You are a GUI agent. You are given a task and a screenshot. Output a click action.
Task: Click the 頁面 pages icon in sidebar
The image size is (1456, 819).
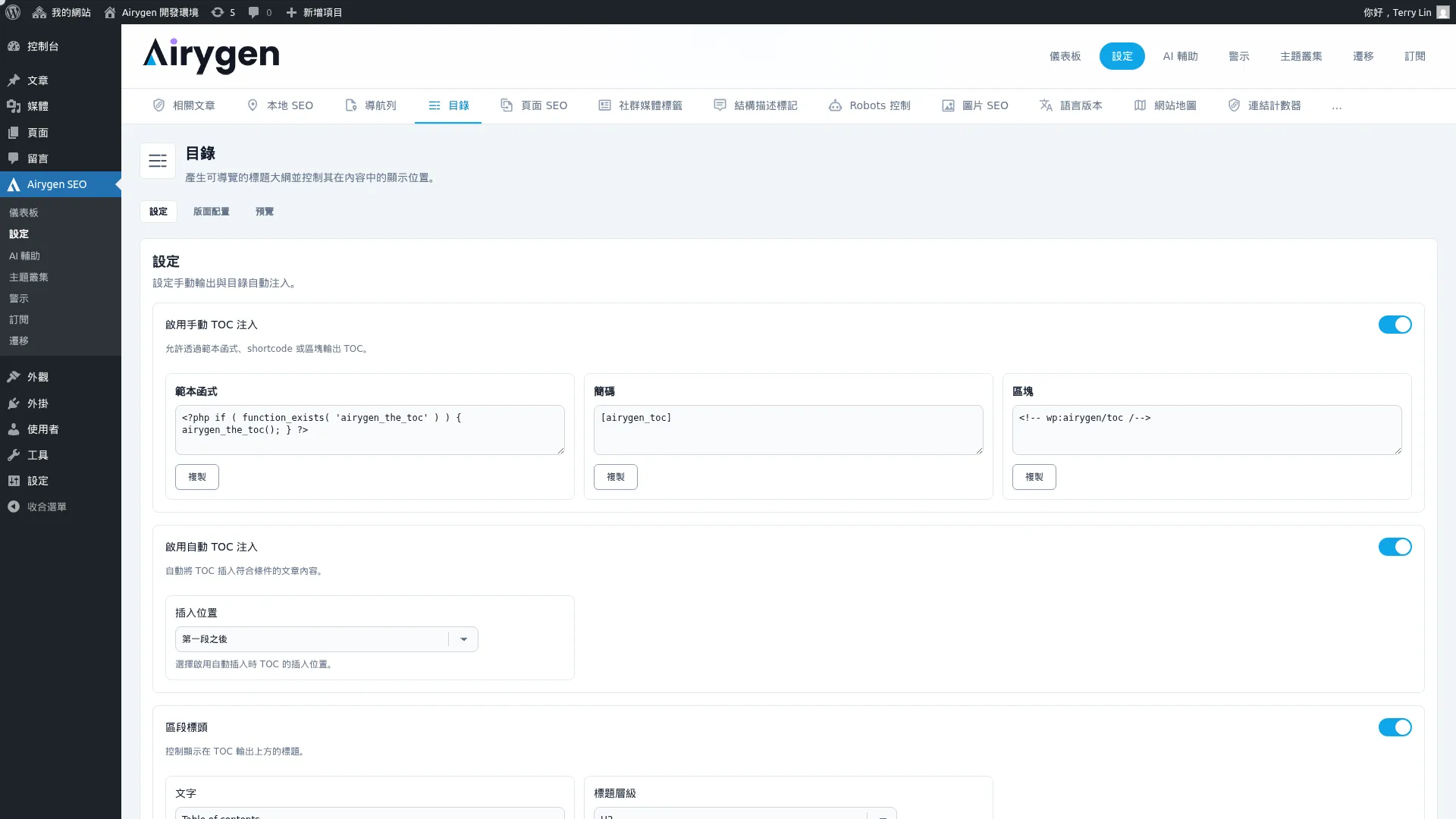click(14, 133)
